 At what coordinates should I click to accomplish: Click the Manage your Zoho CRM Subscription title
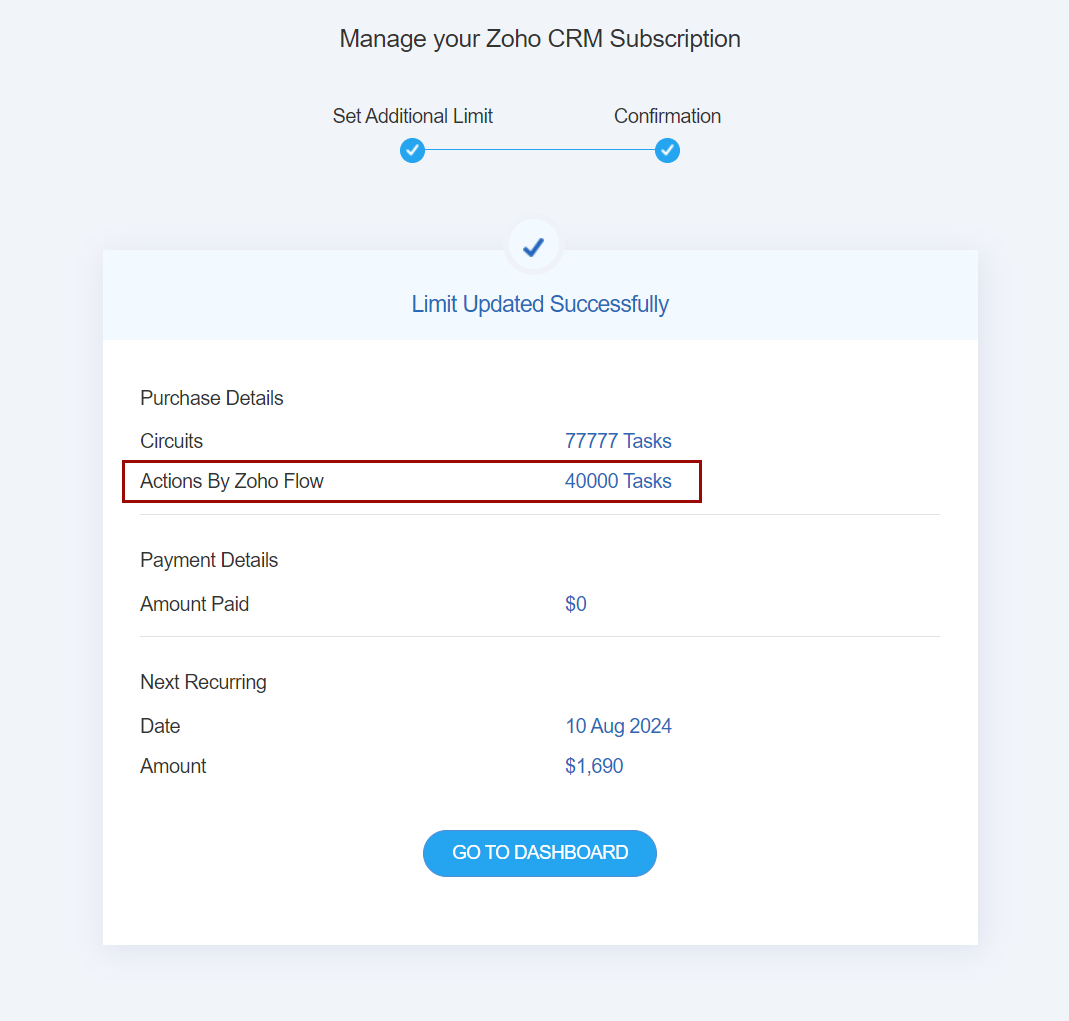point(540,39)
